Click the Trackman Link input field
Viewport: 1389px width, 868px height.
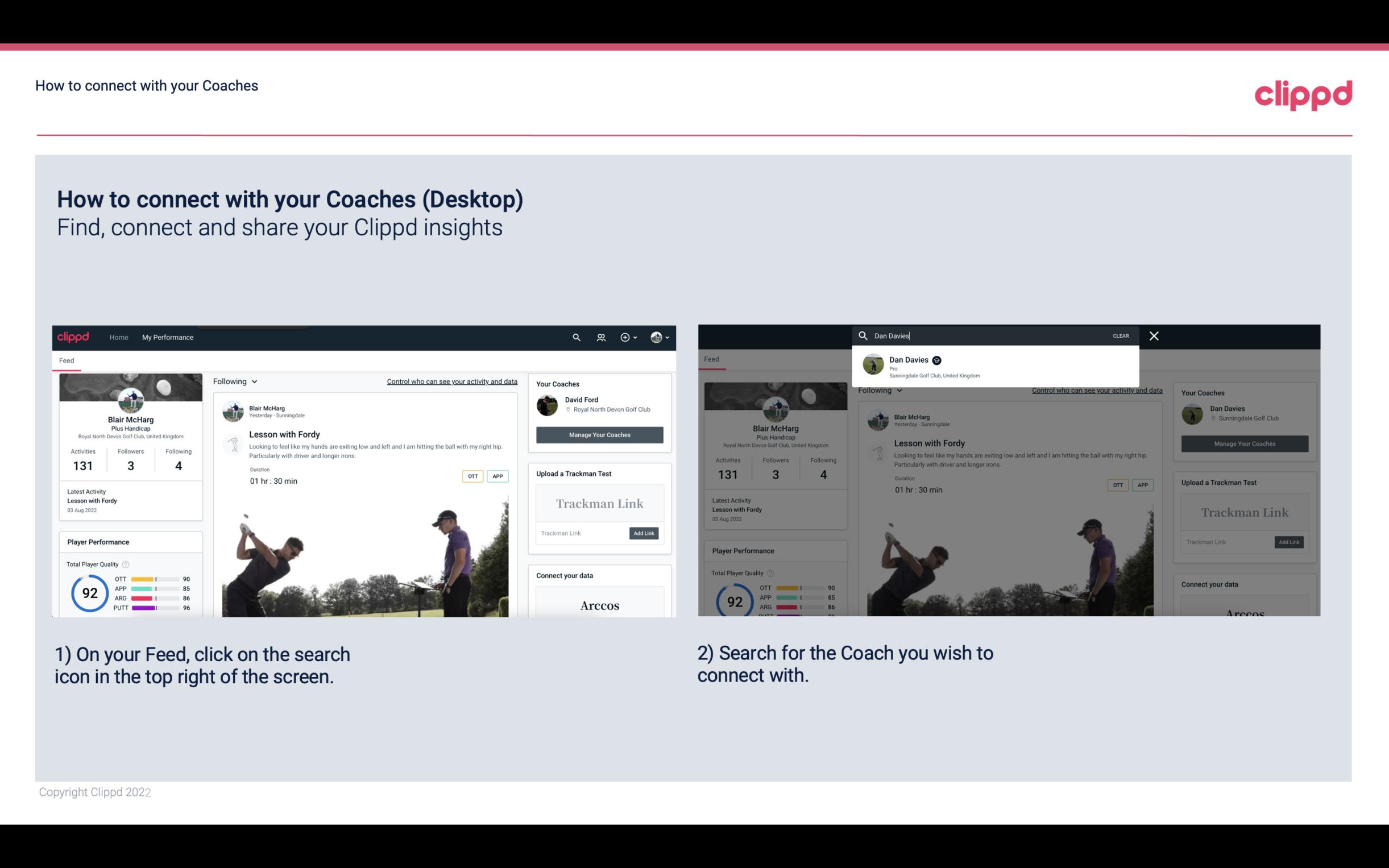coord(579,533)
